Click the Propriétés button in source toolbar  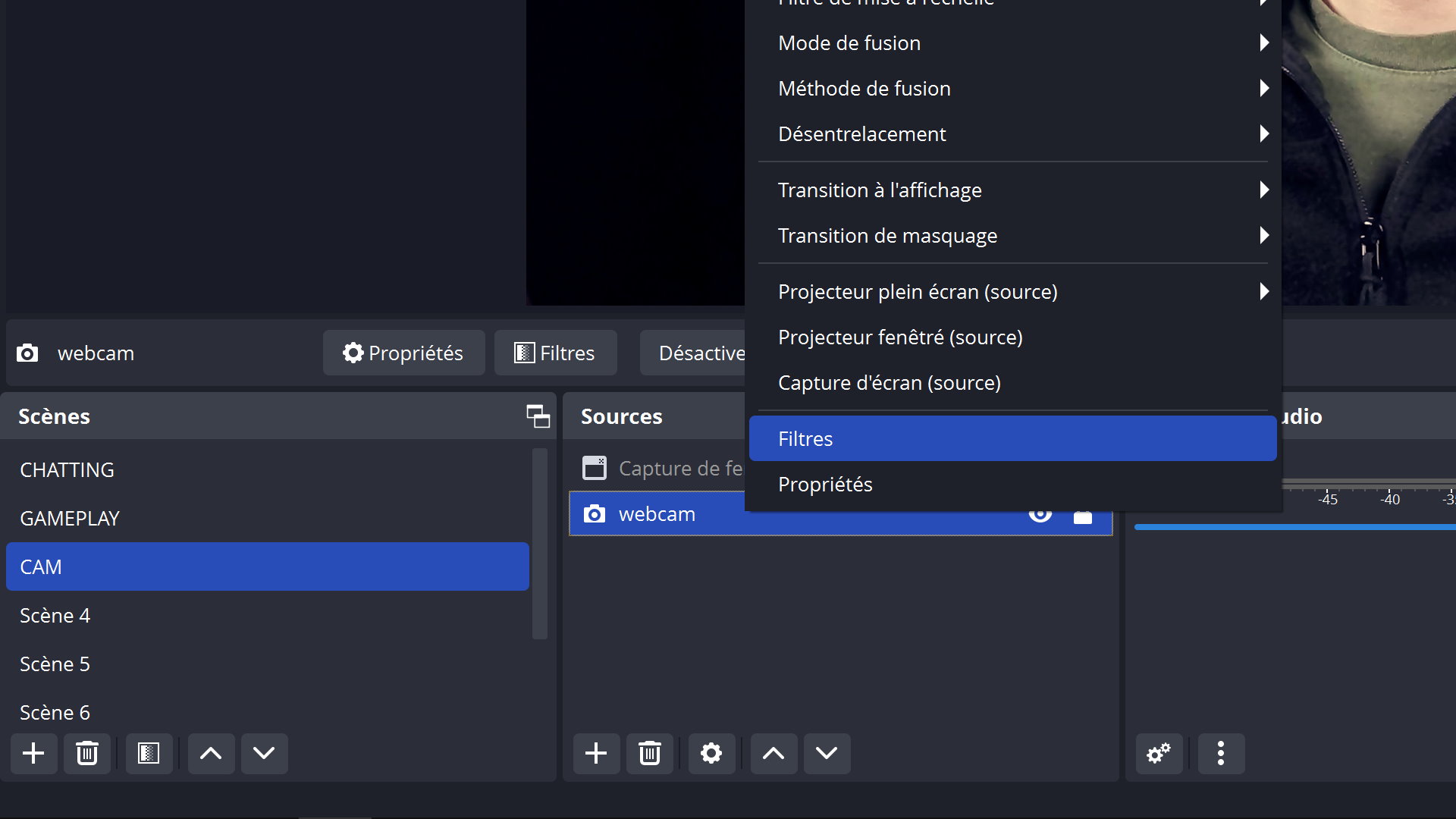pyautogui.click(x=403, y=353)
